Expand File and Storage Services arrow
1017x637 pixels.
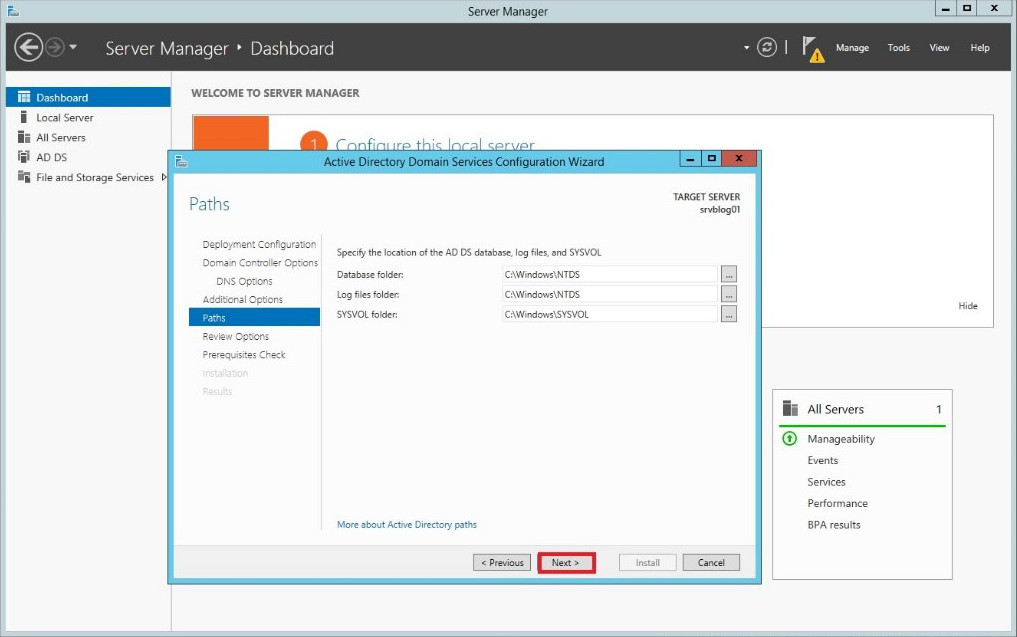pyautogui.click(x=164, y=177)
